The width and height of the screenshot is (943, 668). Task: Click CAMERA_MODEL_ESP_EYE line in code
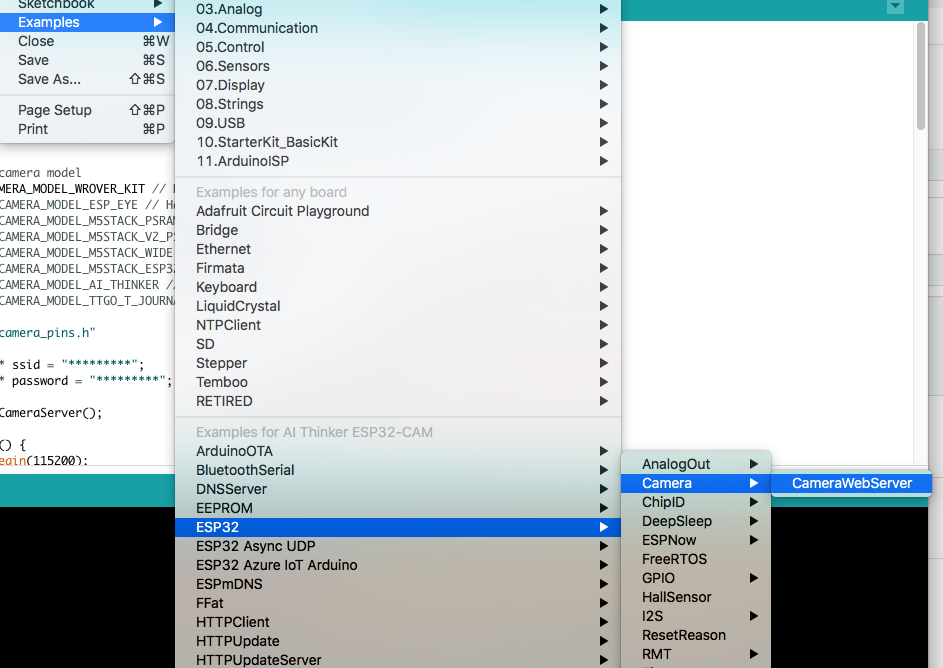point(87,204)
